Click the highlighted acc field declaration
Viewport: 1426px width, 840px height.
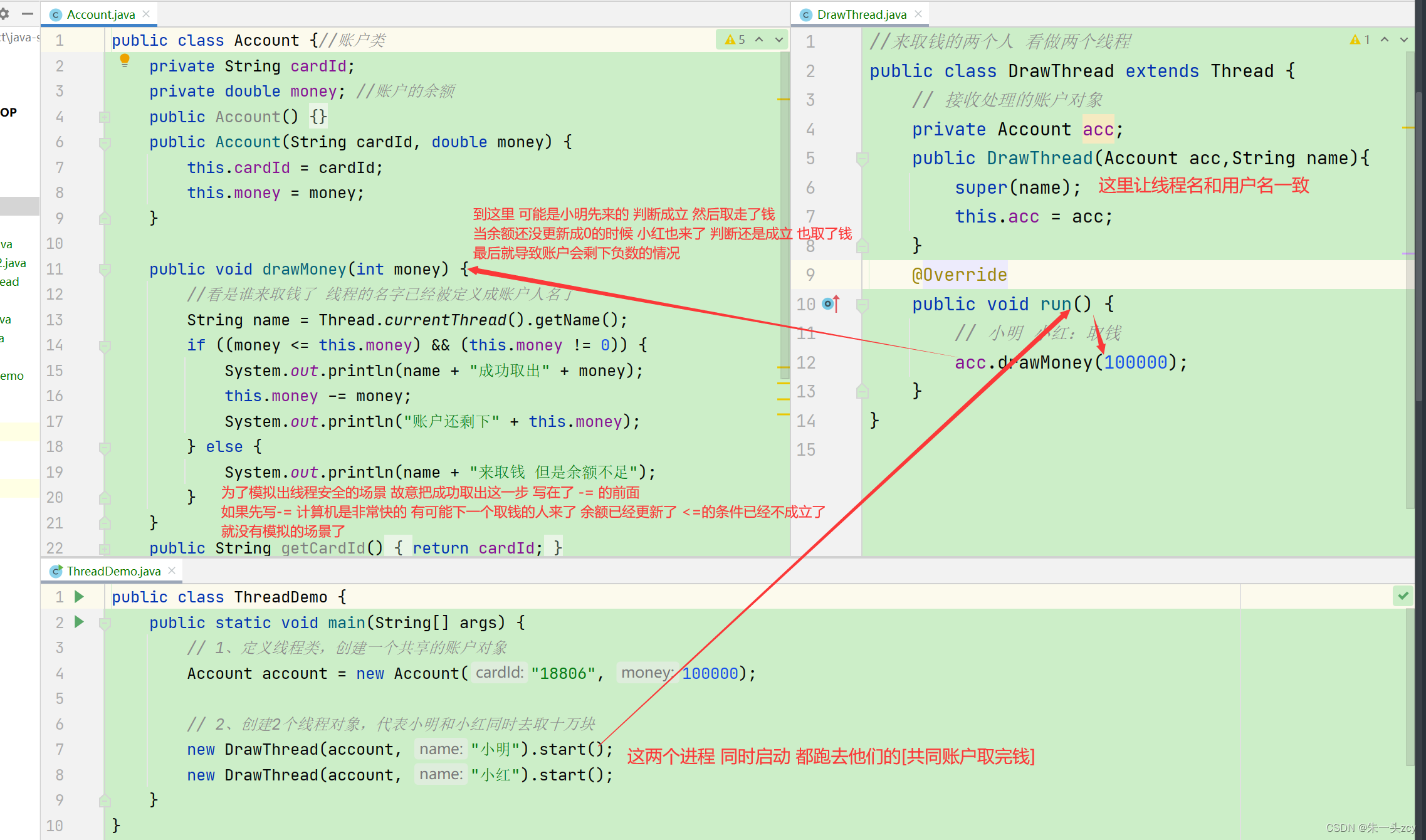(1098, 129)
